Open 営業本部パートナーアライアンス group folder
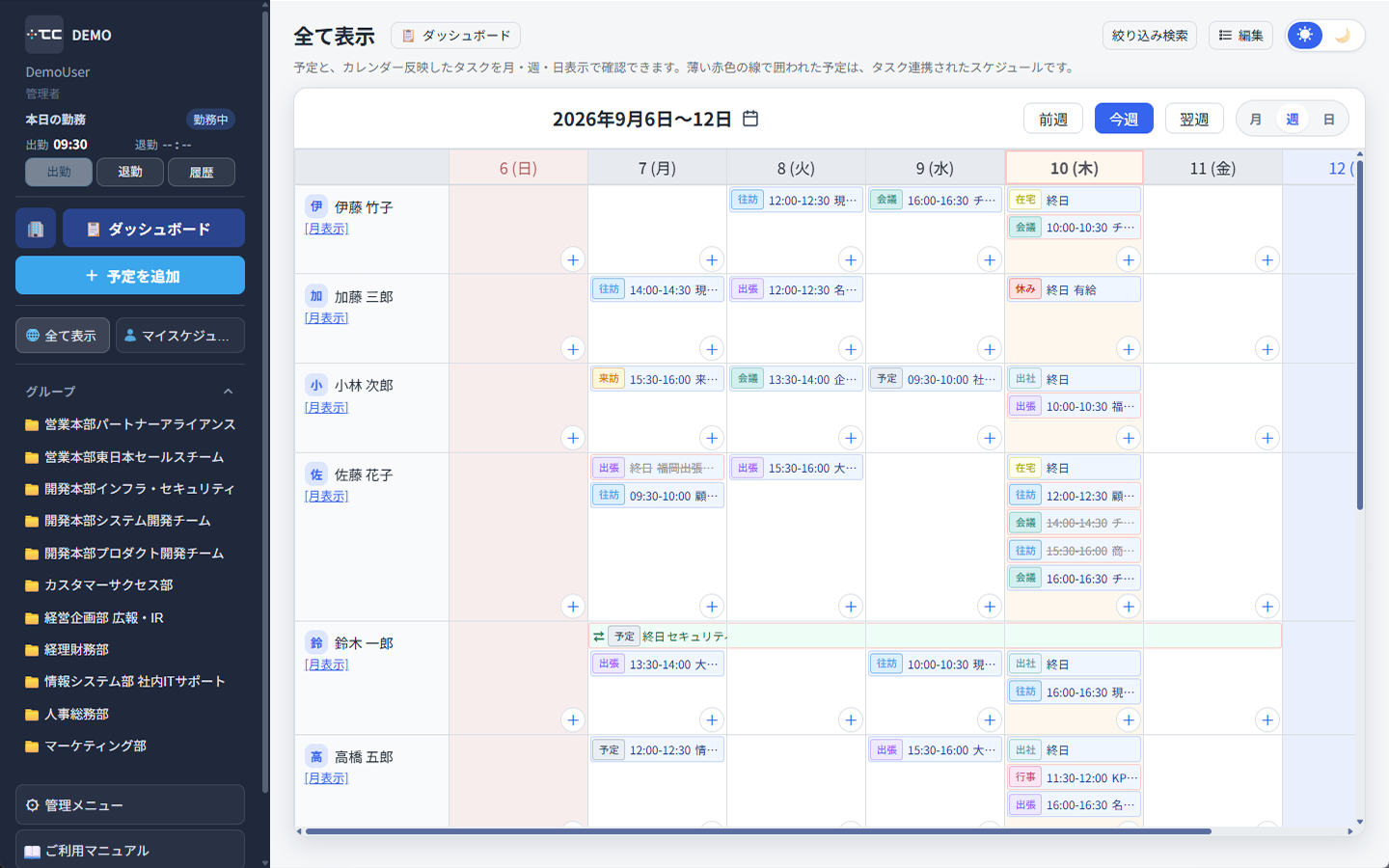This screenshot has height=868, width=1389. point(130,424)
